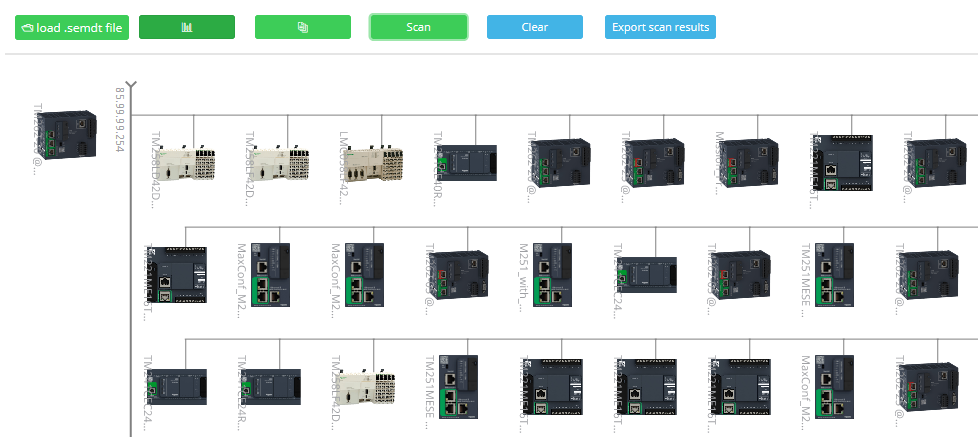Open the bar chart statistics button
The height and width of the screenshot is (437, 978).
click(186, 27)
